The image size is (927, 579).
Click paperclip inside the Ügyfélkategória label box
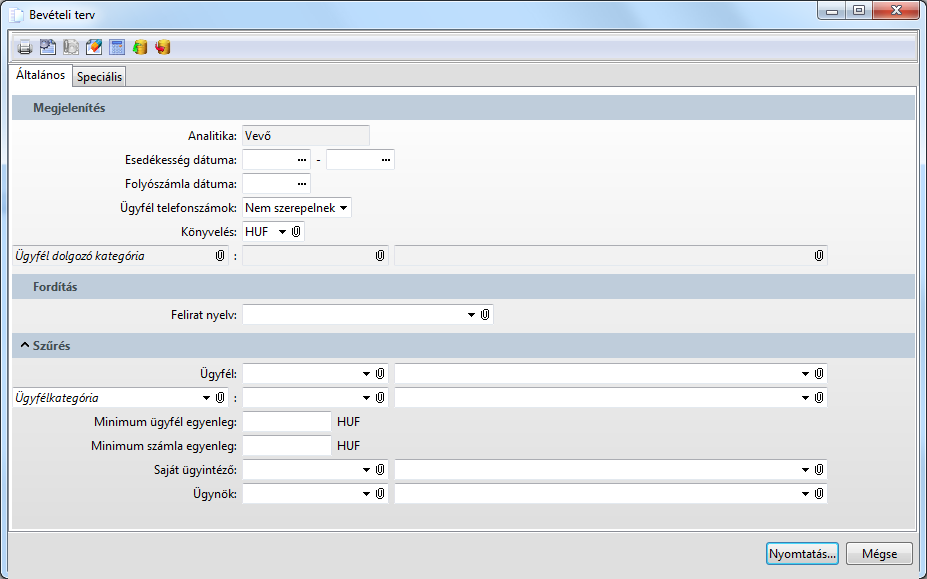pyautogui.click(x=220, y=397)
